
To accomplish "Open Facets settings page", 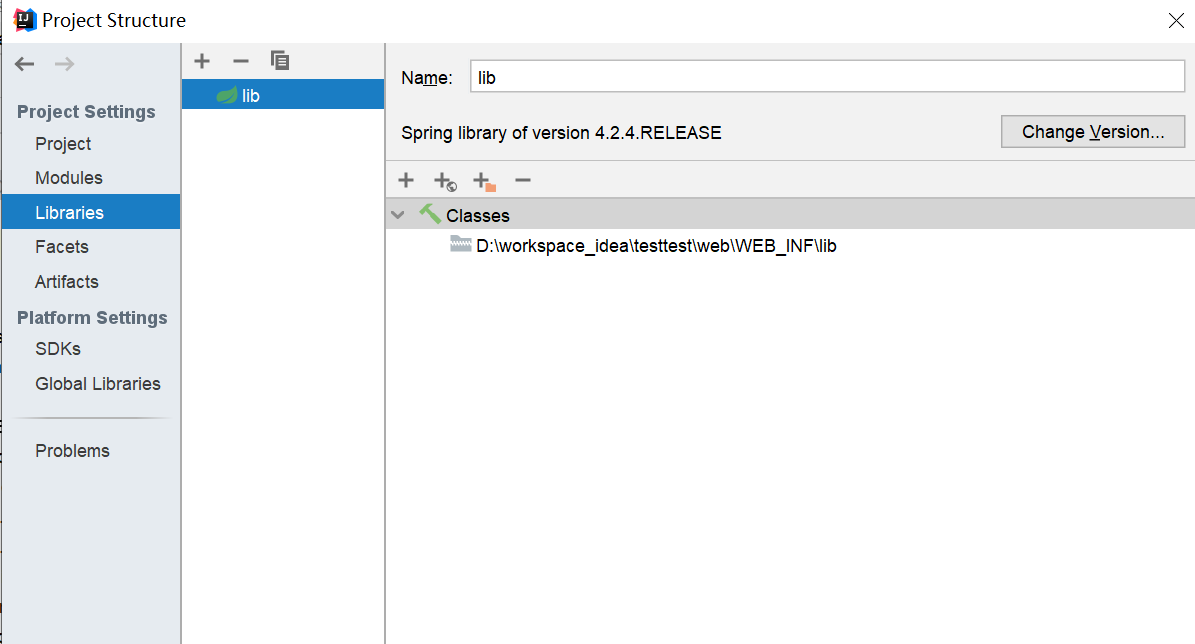I will tap(62, 247).
